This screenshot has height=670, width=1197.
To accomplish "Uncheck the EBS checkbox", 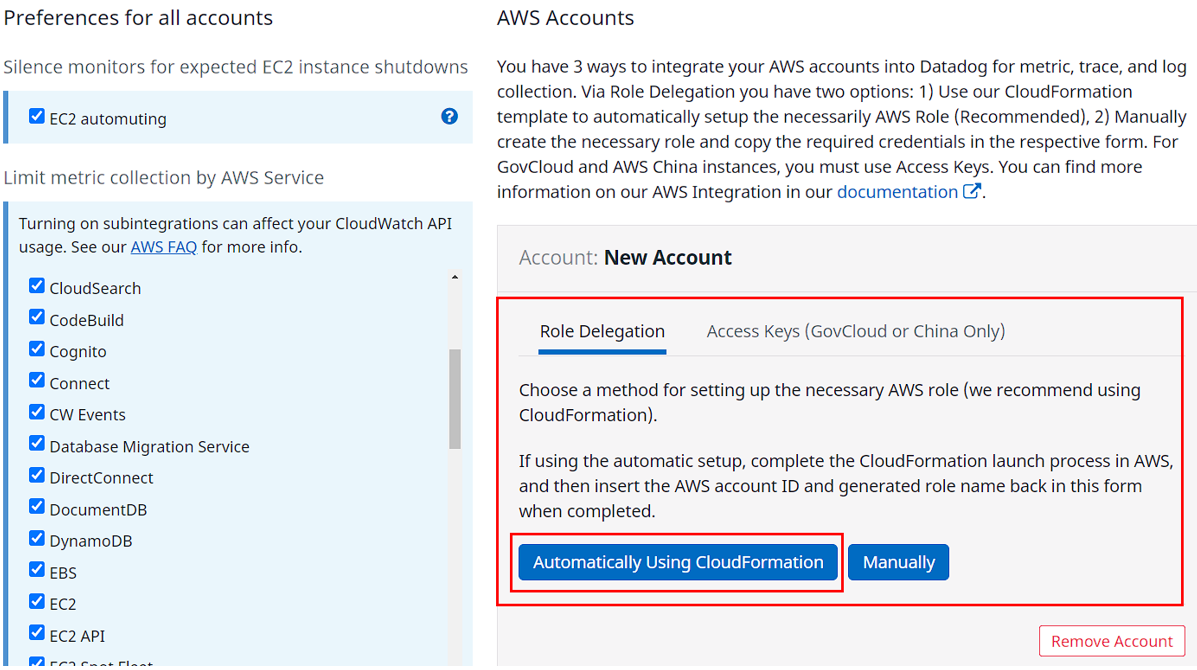I will click(x=37, y=571).
